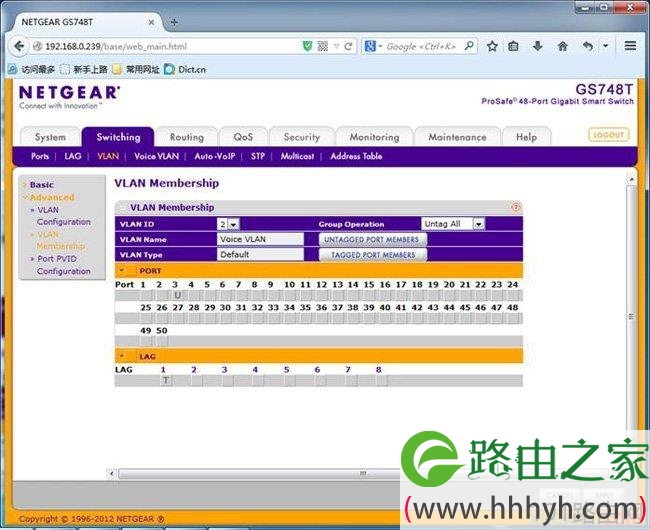
Task: Expand the Basic sidebar section
Action: point(41,185)
